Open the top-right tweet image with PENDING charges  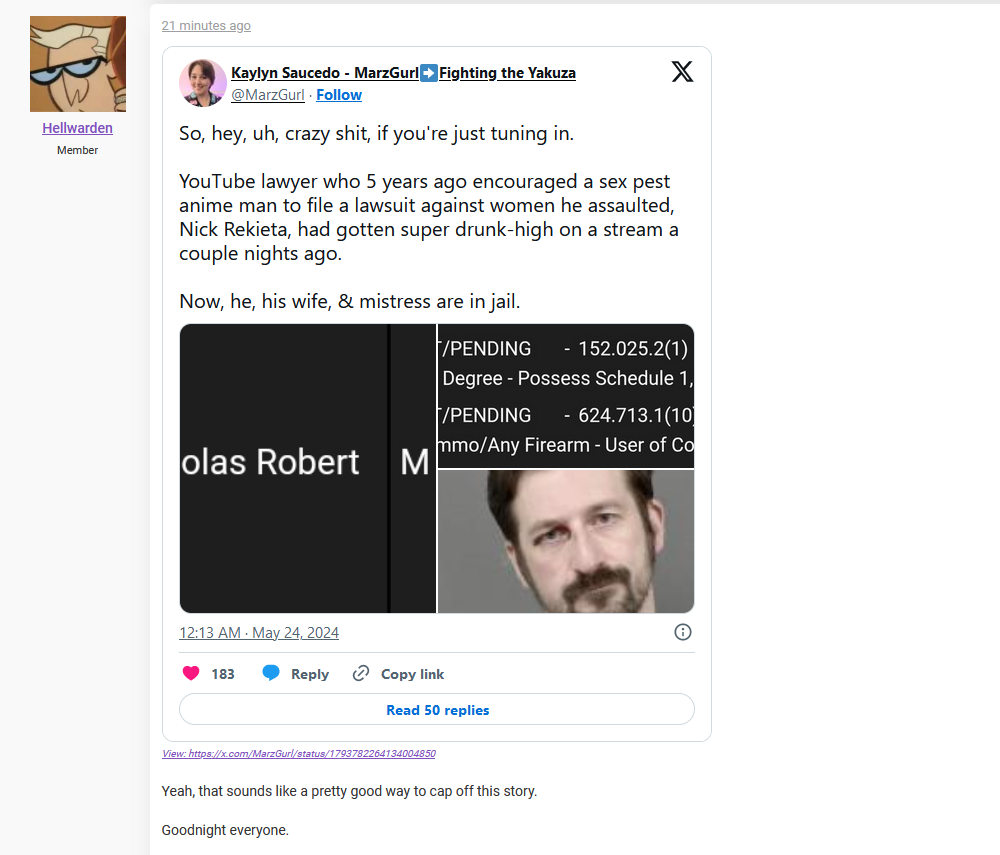coord(566,396)
